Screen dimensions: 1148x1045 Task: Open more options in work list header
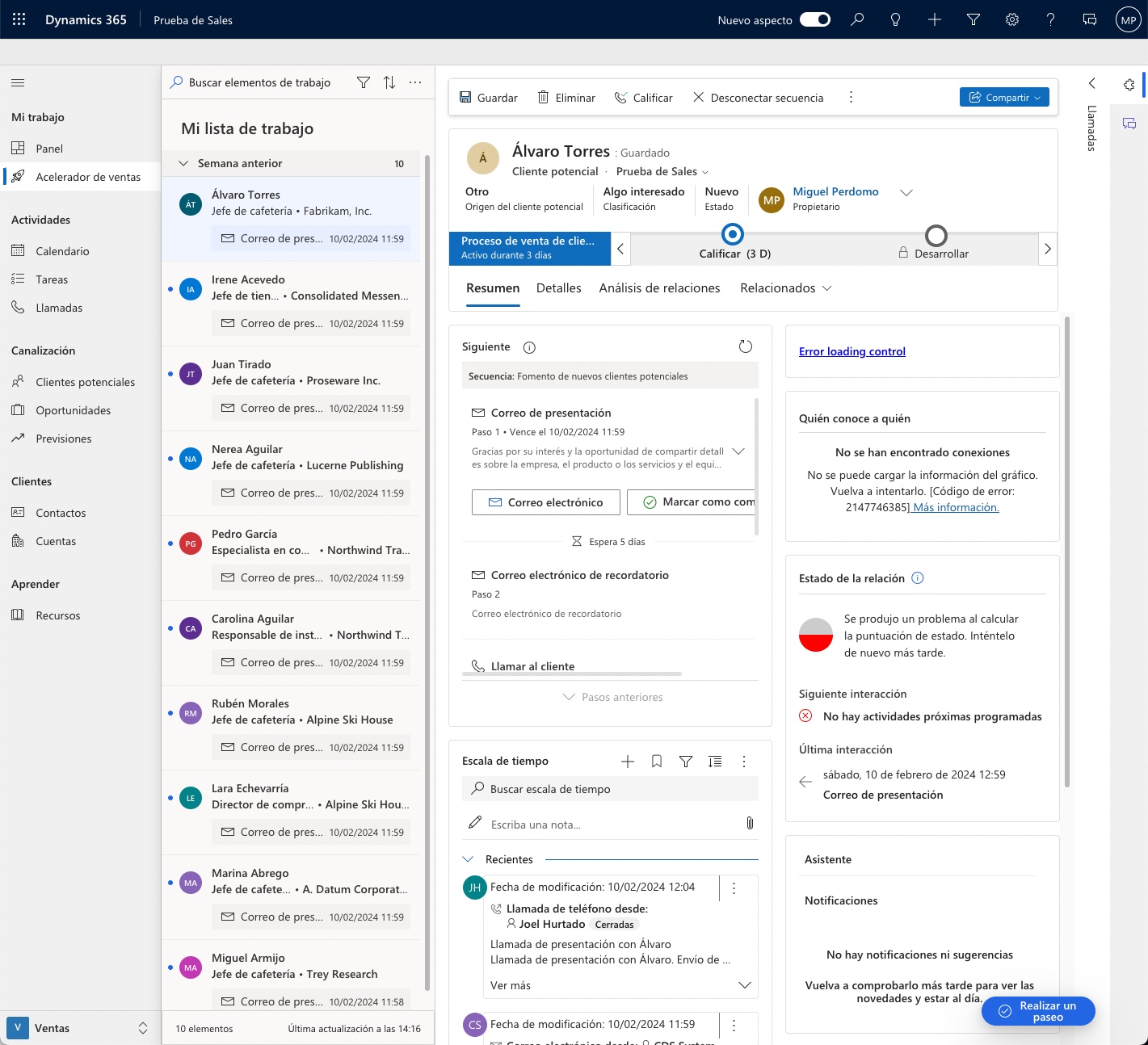pos(415,82)
